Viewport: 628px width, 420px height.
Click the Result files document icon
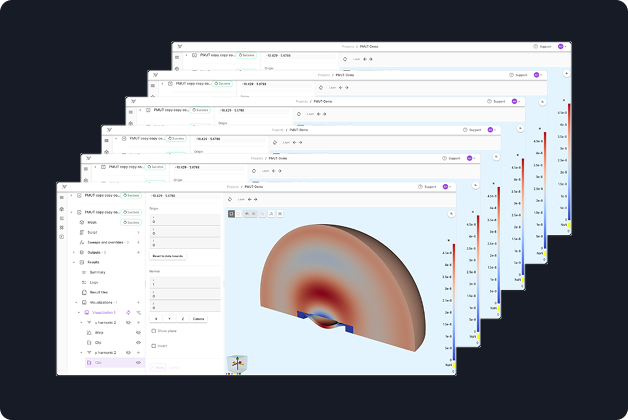pos(84,292)
